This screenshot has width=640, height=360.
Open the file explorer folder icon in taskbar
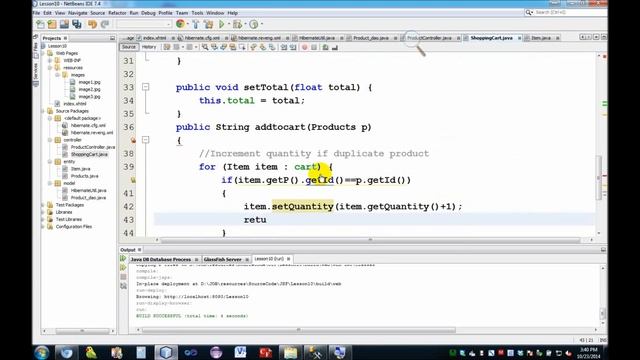tap(291, 352)
